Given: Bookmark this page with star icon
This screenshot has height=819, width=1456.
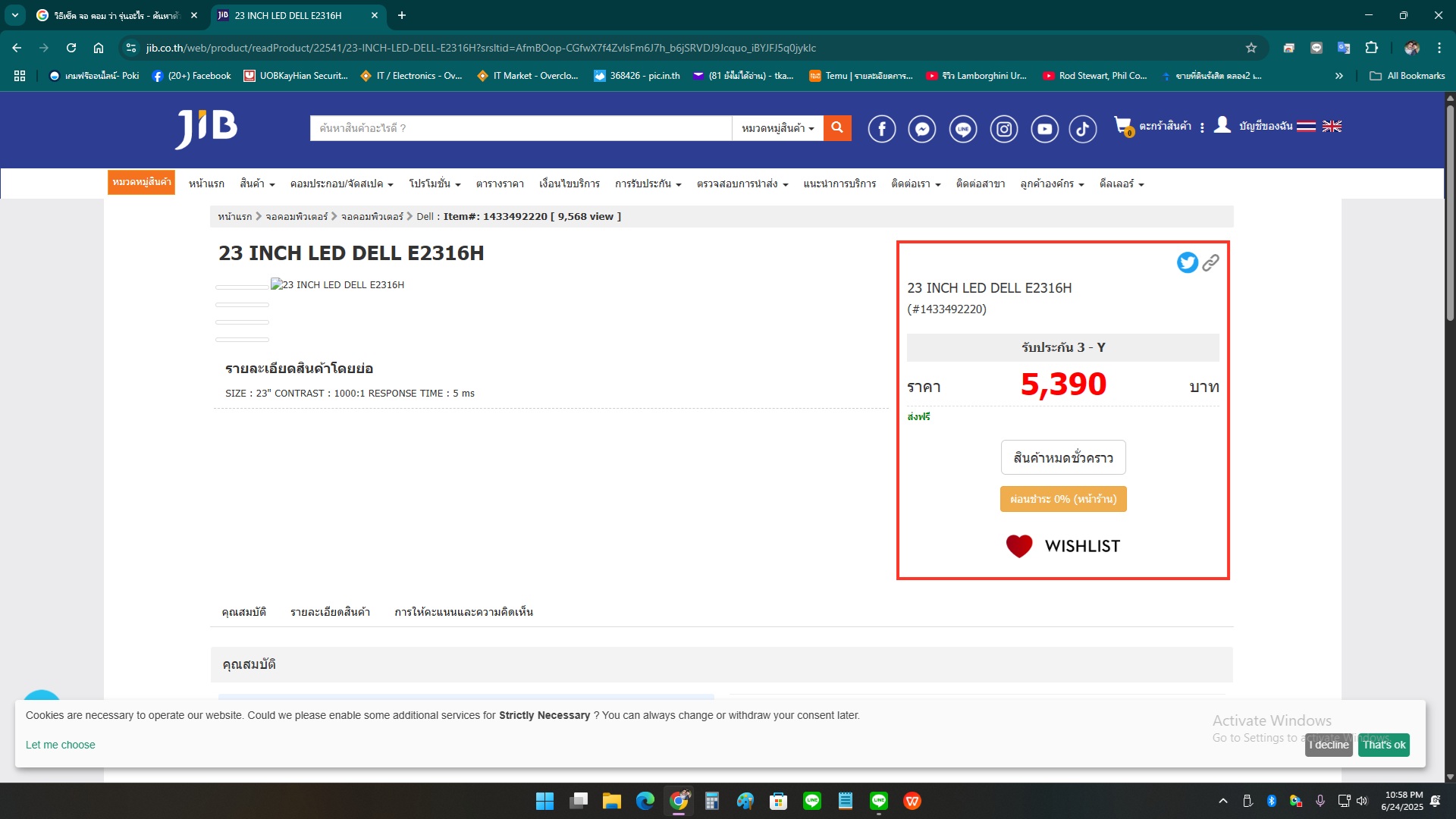Looking at the screenshot, I should click(x=1251, y=48).
